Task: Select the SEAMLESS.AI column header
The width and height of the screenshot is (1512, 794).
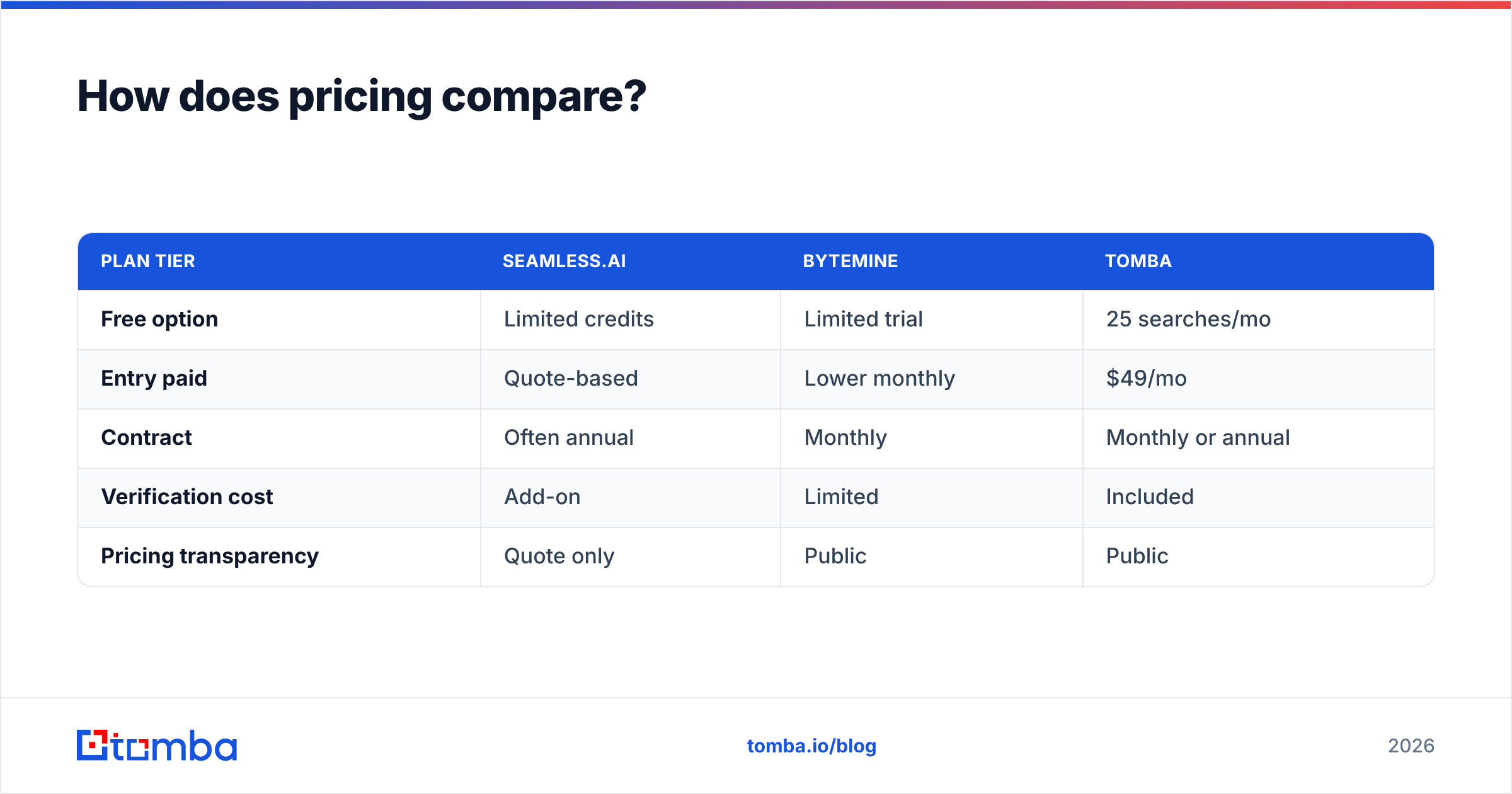Action: (564, 261)
